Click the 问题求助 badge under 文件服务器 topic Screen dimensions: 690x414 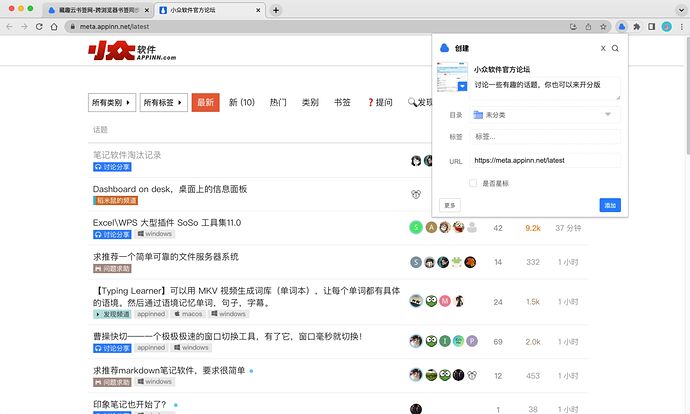coord(112,268)
